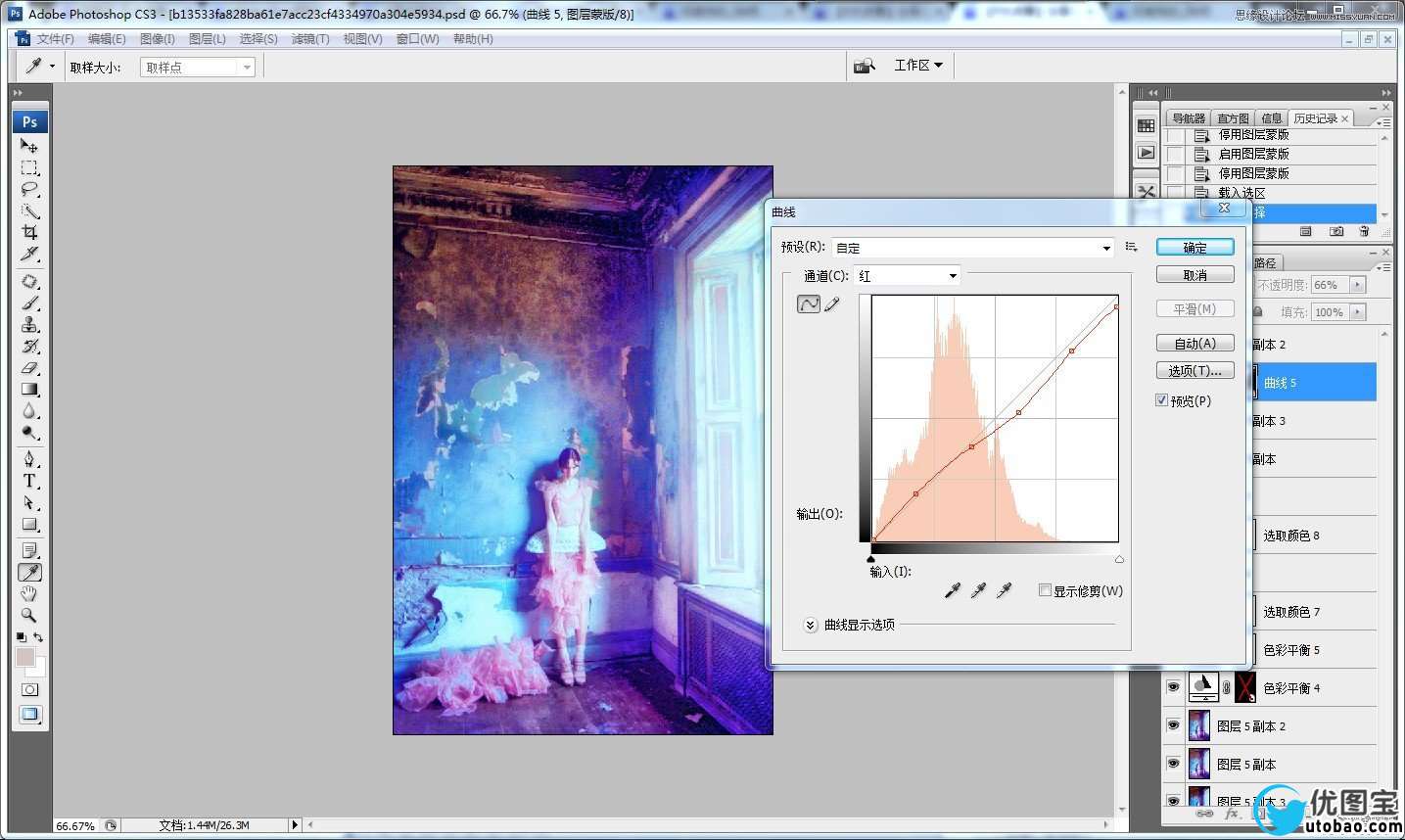Select the Slice tool
This screenshot has width=1405, height=840.
(29, 254)
